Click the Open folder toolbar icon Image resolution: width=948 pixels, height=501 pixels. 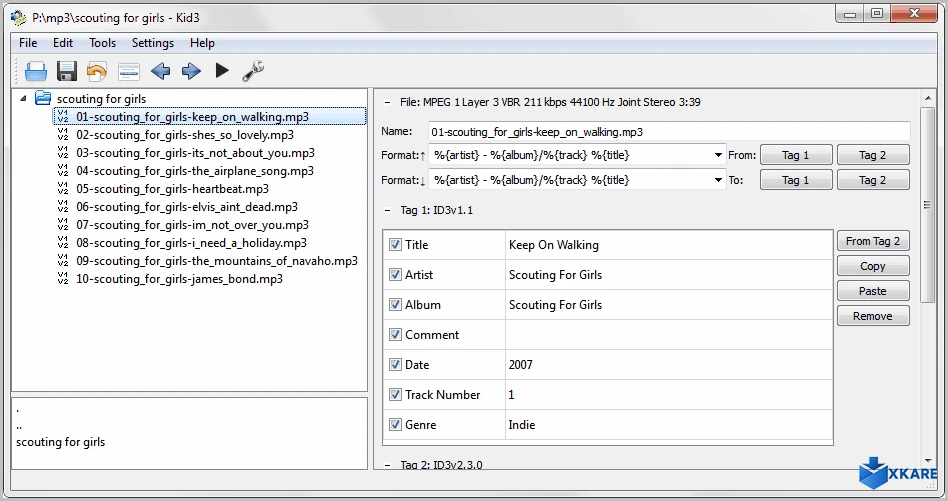tap(36, 71)
